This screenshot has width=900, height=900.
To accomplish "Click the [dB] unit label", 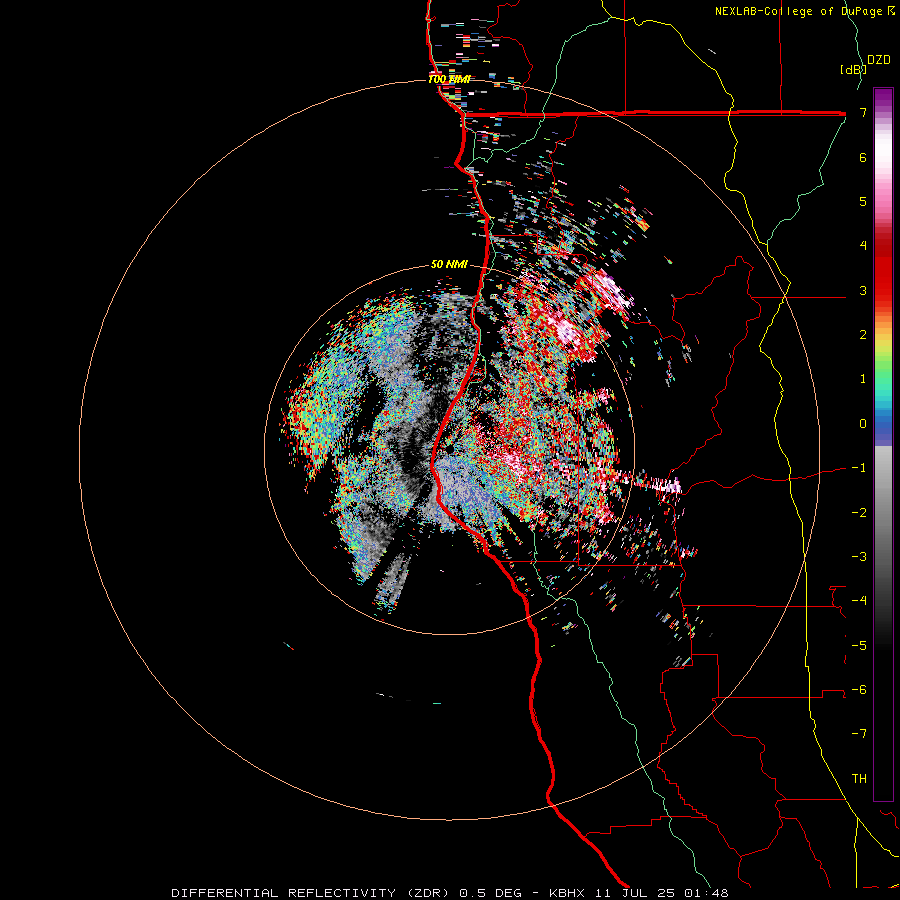I will [x=852, y=69].
